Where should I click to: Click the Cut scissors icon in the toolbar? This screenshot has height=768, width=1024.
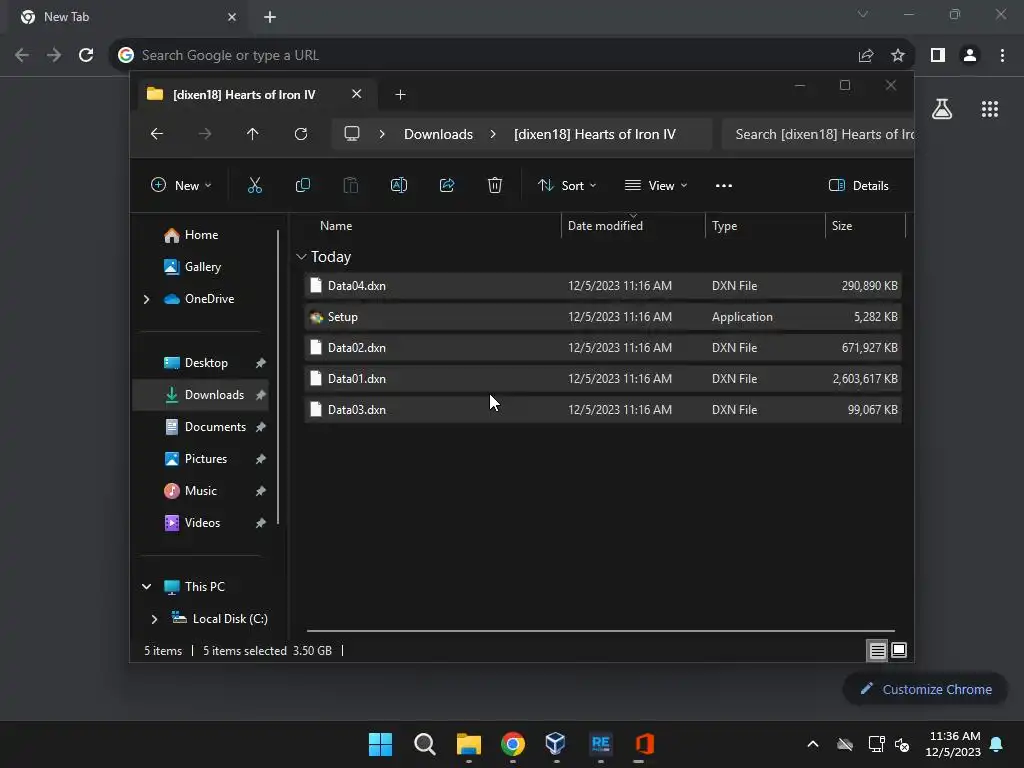(x=255, y=185)
